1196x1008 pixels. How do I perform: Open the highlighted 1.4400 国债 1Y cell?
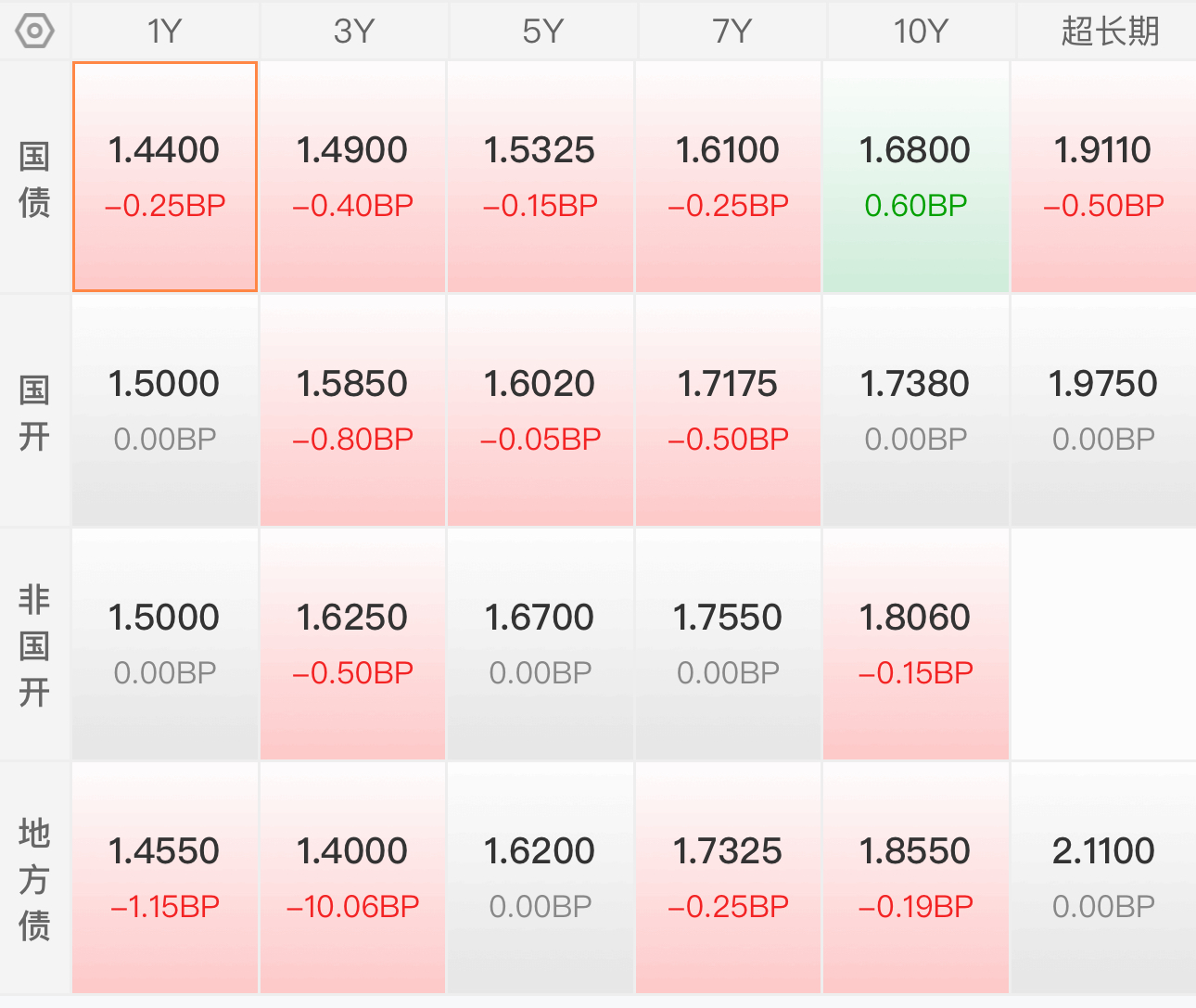coord(165,177)
